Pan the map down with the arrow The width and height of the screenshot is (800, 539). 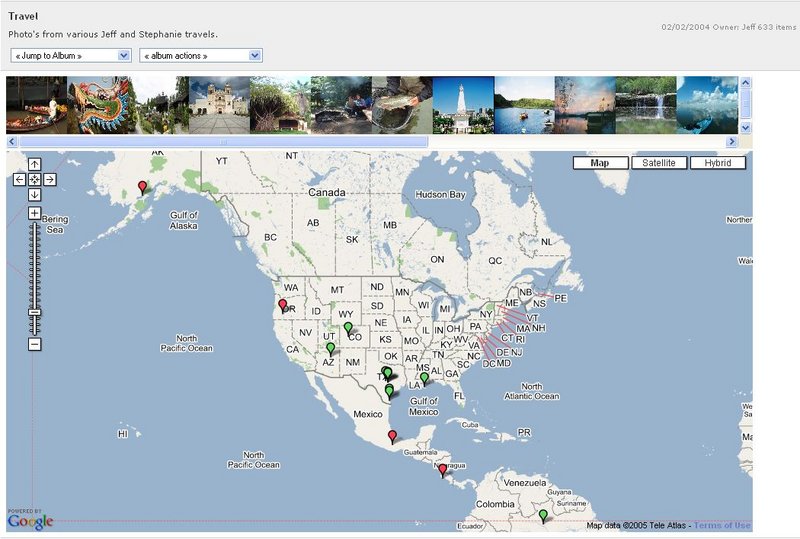34,195
